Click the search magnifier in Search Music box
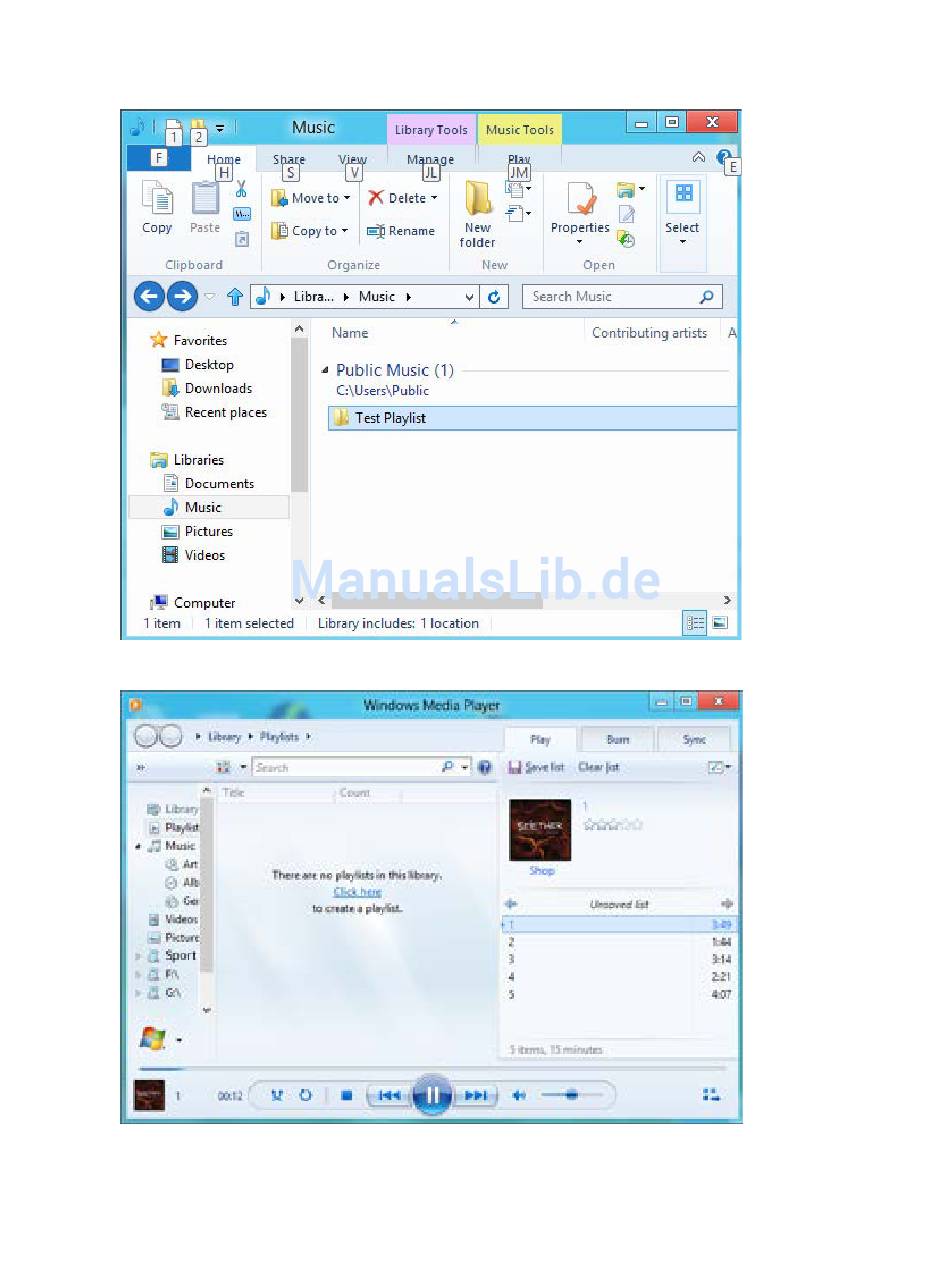This screenshot has width=950, height=1267. coord(706,297)
